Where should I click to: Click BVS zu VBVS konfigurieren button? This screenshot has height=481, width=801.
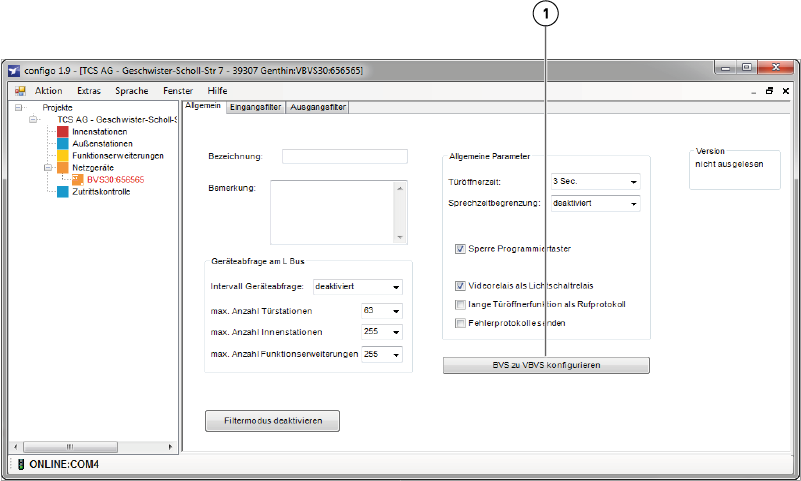(x=546, y=366)
